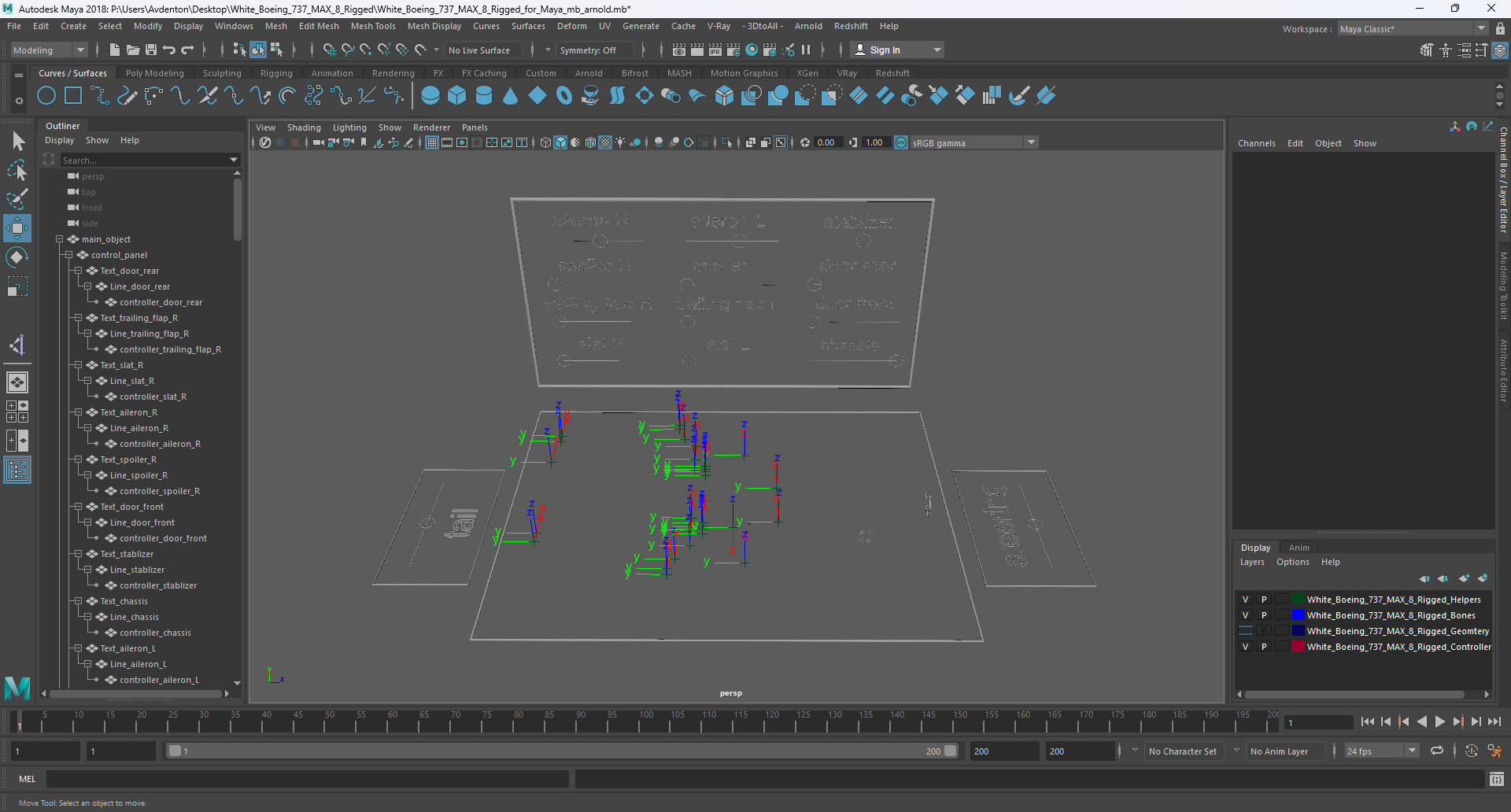Collapse the Text_door_rear tree node
This screenshot has width=1511, height=812.
pyautogui.click(x=78, y=271)
